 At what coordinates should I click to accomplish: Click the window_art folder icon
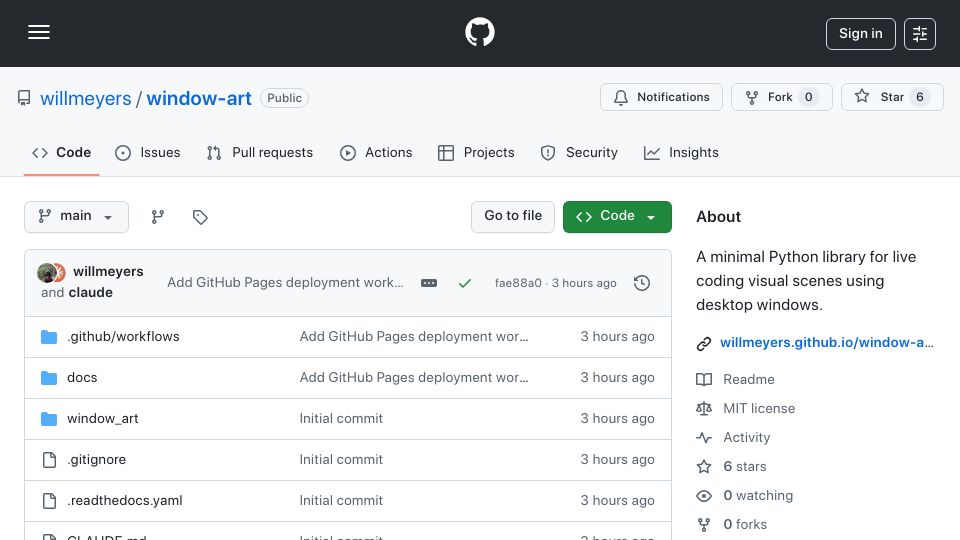pyautogui.click(x=49, y=419)
